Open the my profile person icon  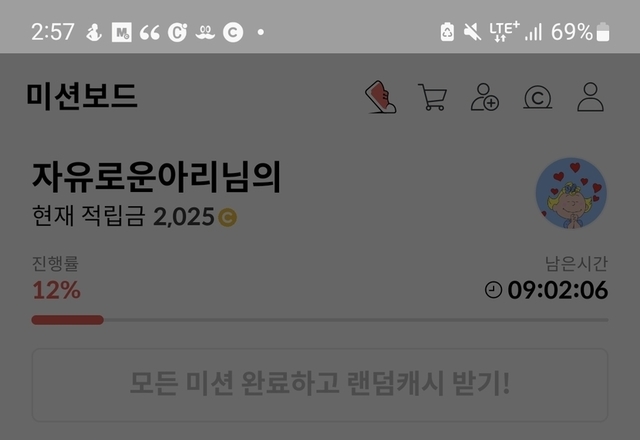(590, 97)
